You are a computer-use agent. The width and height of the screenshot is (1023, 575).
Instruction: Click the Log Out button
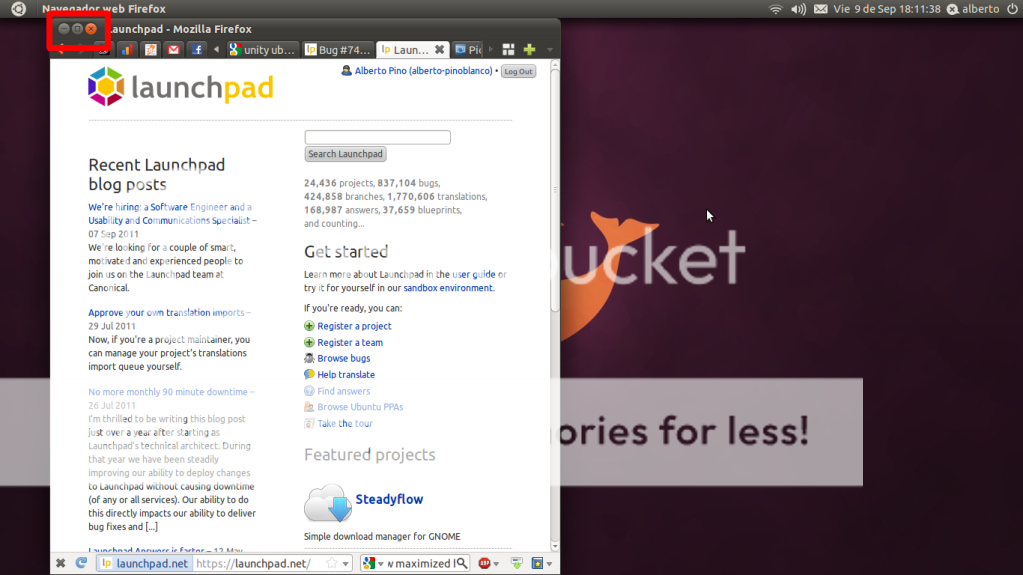518,72
